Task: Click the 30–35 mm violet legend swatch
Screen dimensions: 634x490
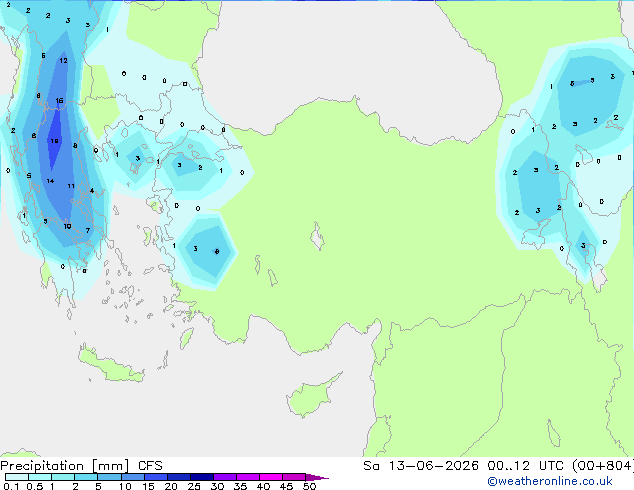Action: (225, 477)
